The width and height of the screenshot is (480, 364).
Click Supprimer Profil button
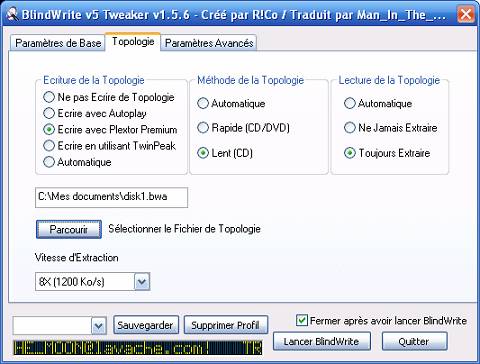pos(226,325)
